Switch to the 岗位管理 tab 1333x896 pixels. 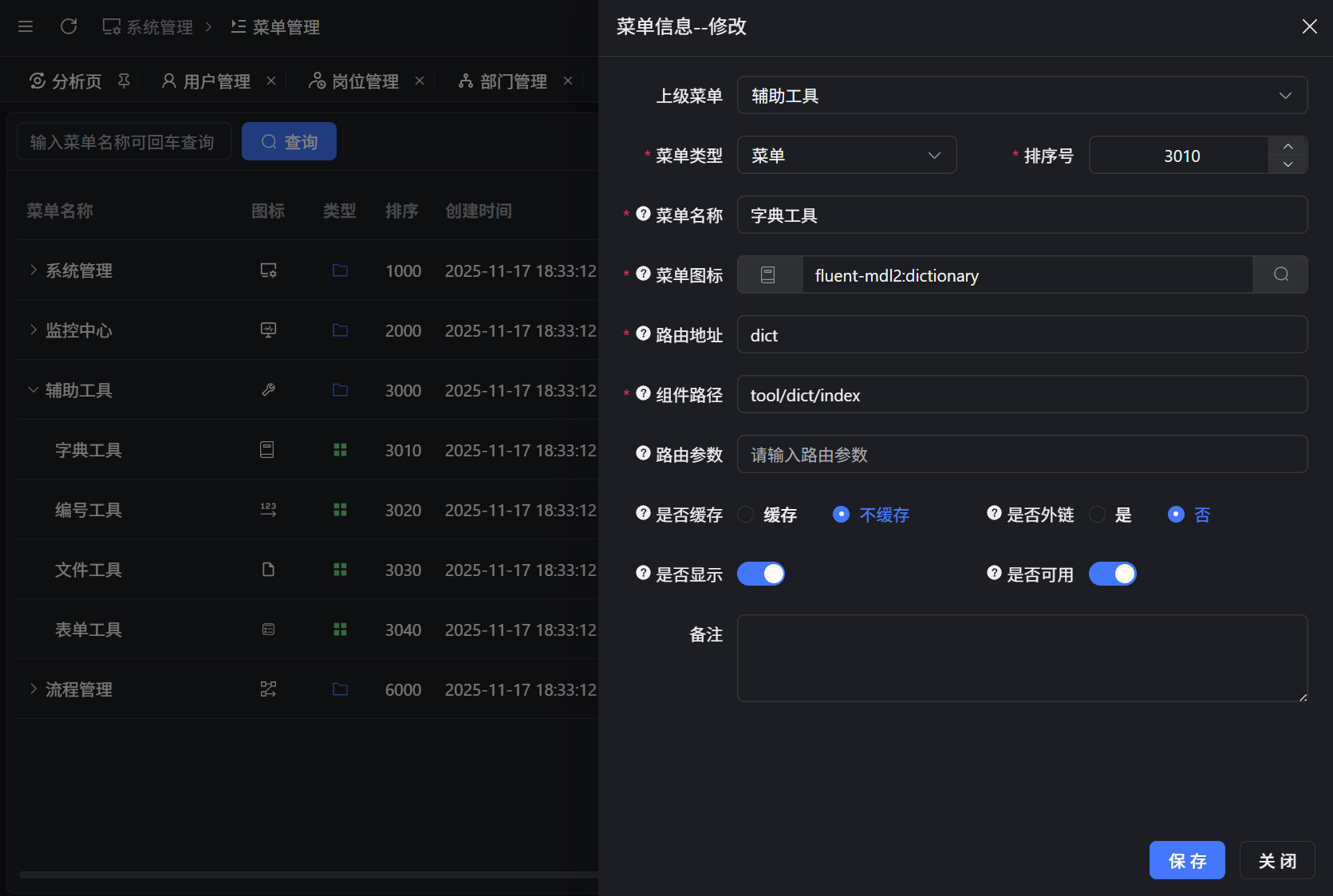tap(355, 81)
